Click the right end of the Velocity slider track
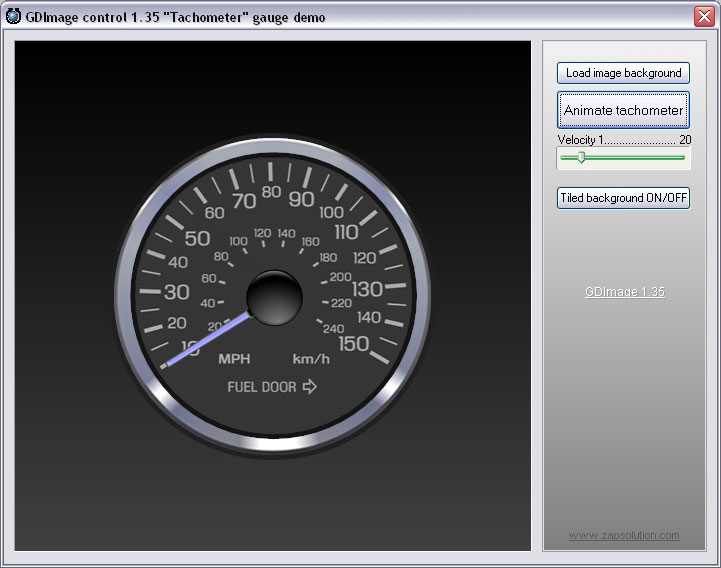721x568 pixels. point(683,157)
